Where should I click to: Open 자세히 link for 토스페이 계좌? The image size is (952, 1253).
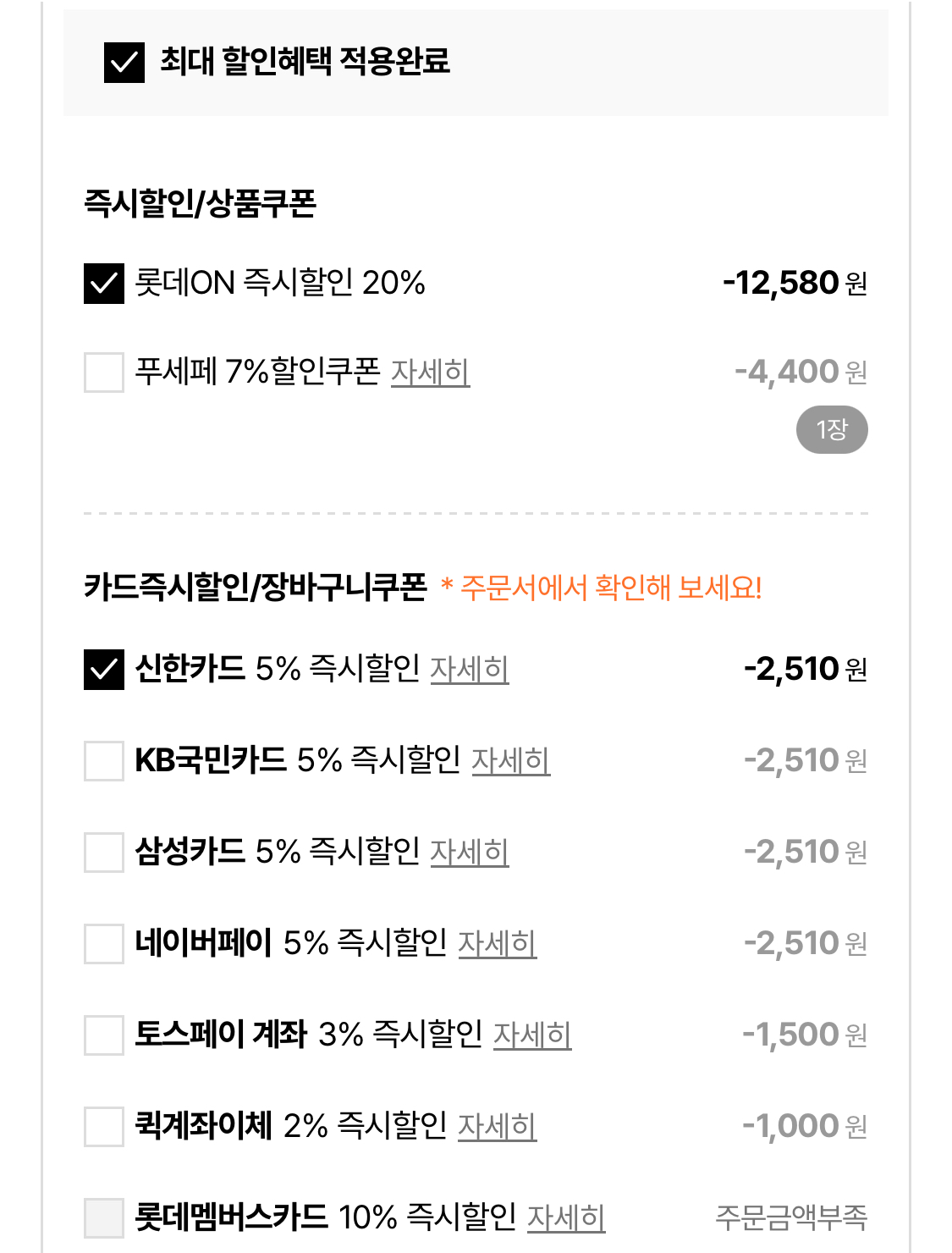point(532,1035)
